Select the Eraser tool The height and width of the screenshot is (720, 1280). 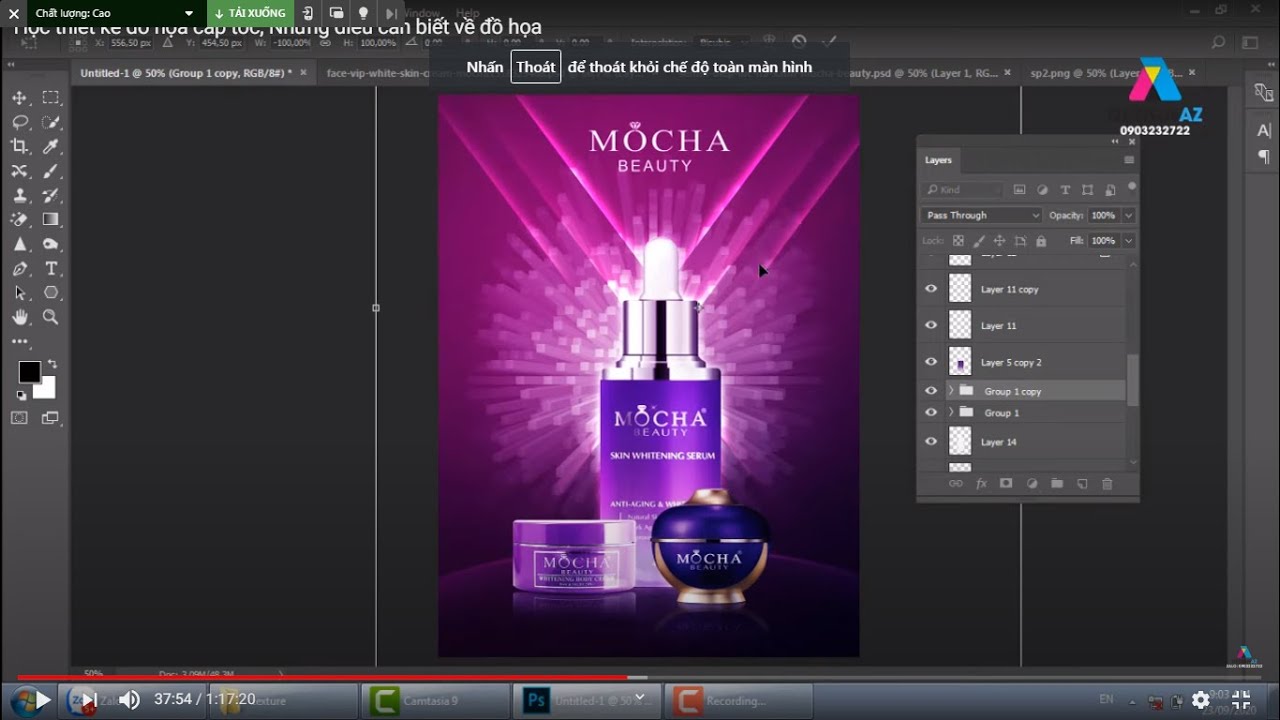tap(19, 219)
